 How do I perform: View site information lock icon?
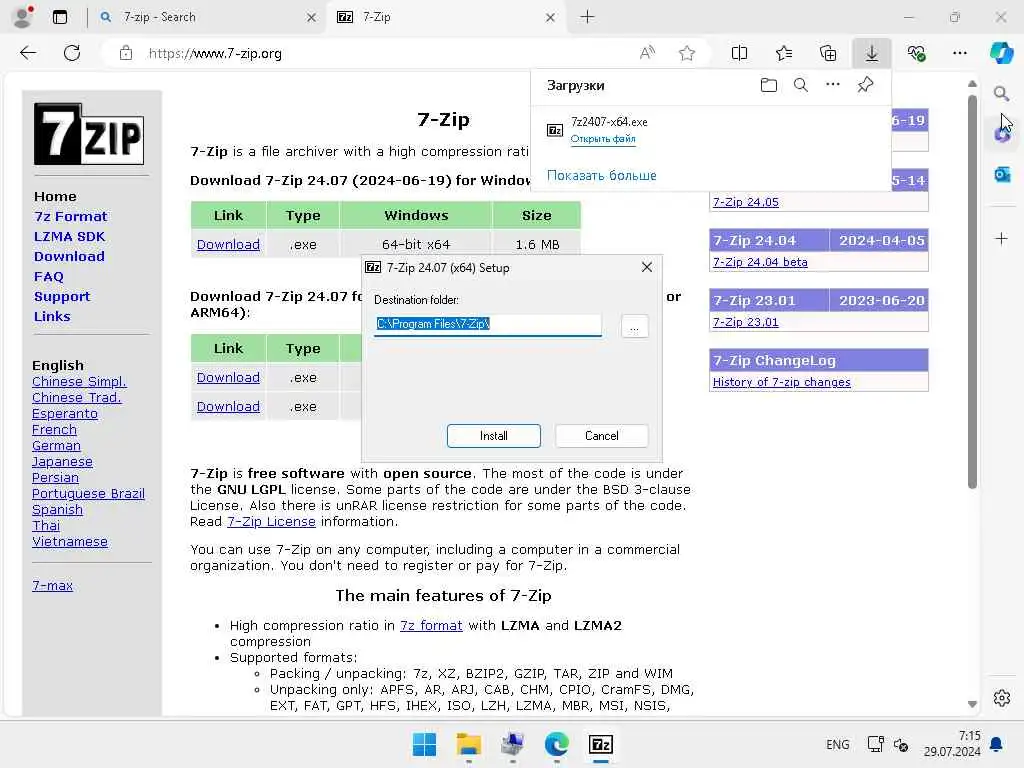pyautogui.click(x=126, y=53)
